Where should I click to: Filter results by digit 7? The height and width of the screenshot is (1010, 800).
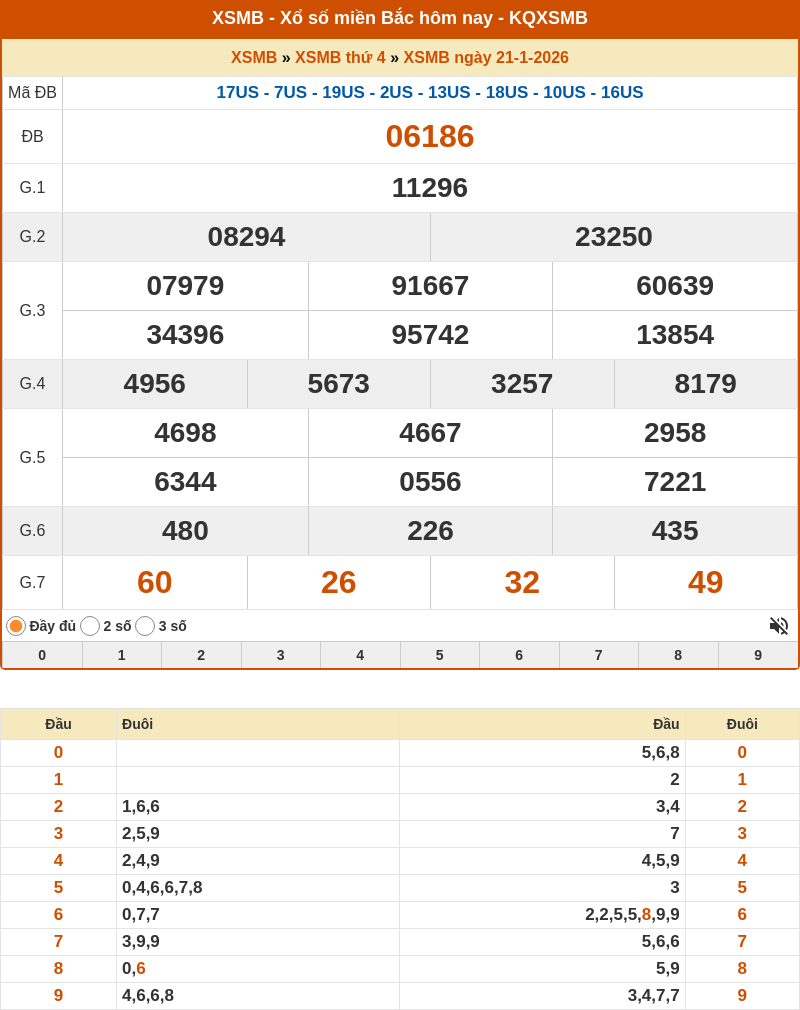click(x=599, y=655)
